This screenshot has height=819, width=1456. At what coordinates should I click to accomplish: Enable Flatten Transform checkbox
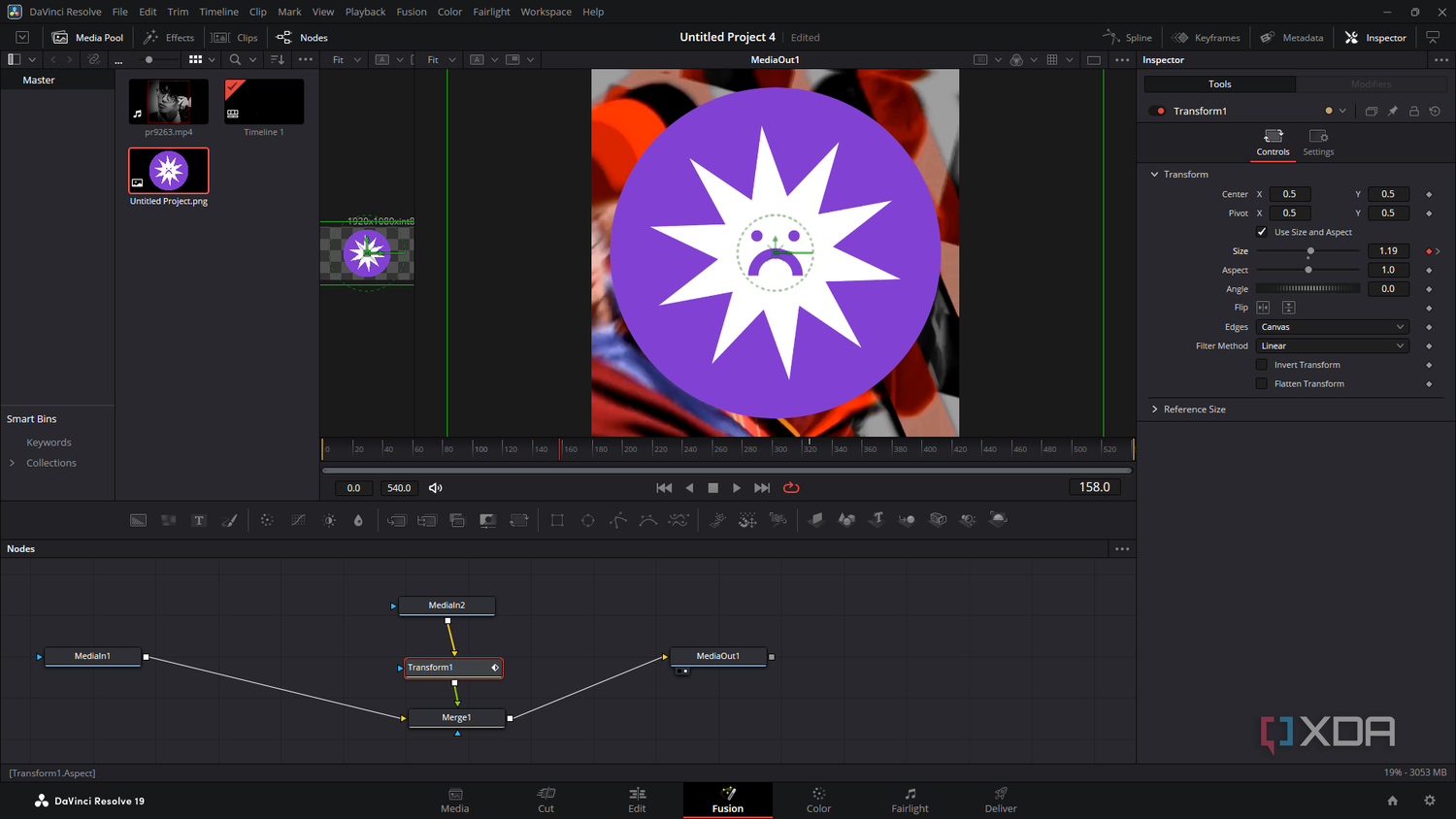pyautogui.click(x=1262, y=384)
